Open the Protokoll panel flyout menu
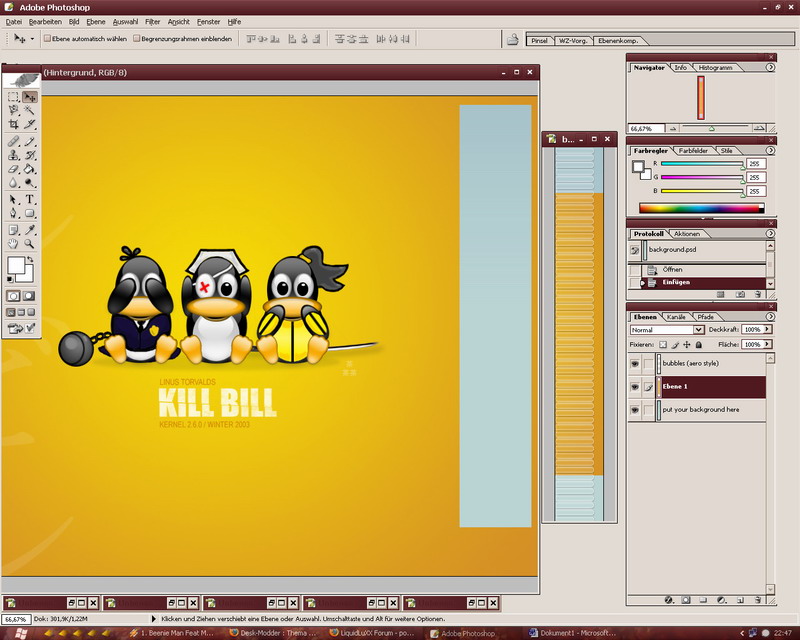Viewport: 800px width, 640px height. click(770, 234)
